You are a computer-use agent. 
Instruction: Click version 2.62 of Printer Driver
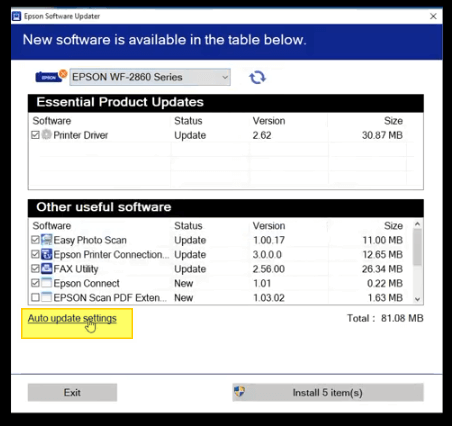click(262, 135)
